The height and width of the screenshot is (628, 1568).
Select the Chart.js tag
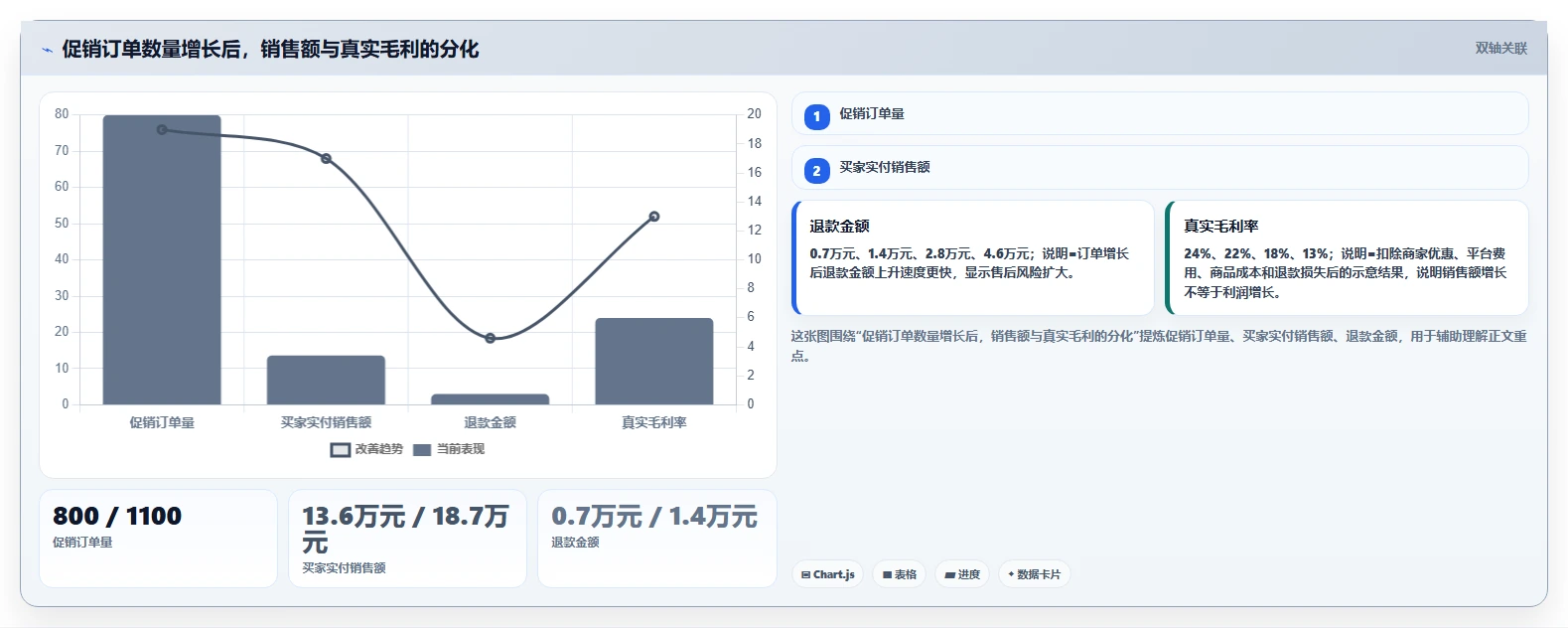click(827, 574)
